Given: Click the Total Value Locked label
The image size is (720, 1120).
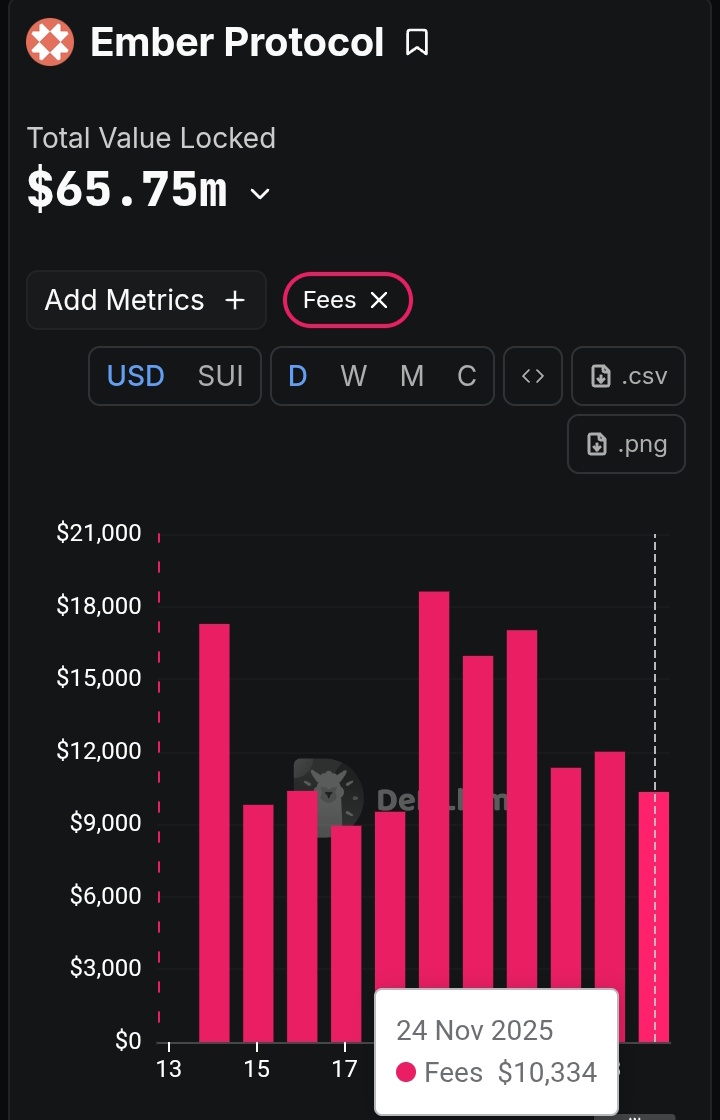Looking at the screenshot, I should 151,138.
